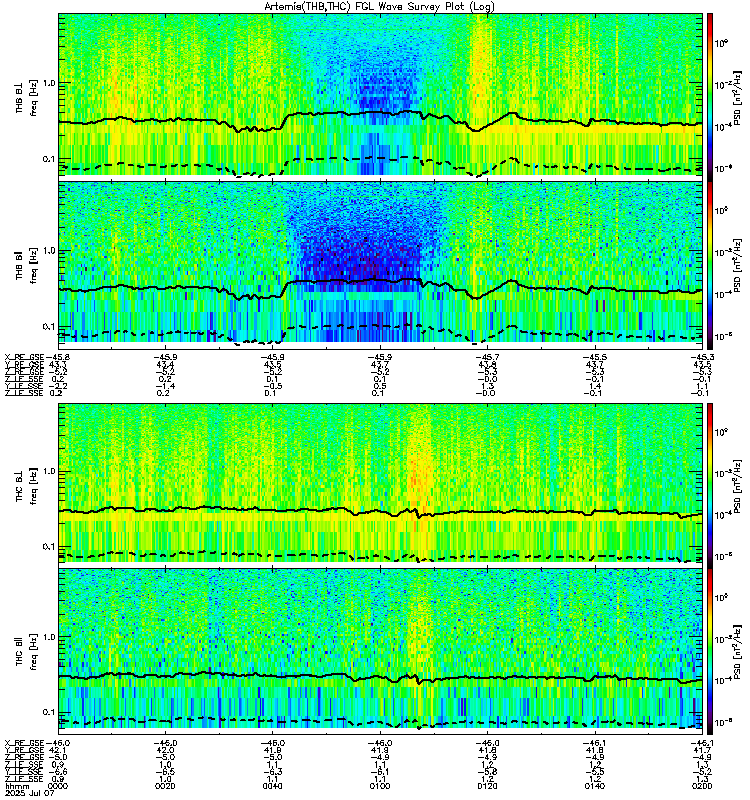Click the X_RE_GSE row label next to -45.8
The image size is (750, 800).
tap(24, 357)
